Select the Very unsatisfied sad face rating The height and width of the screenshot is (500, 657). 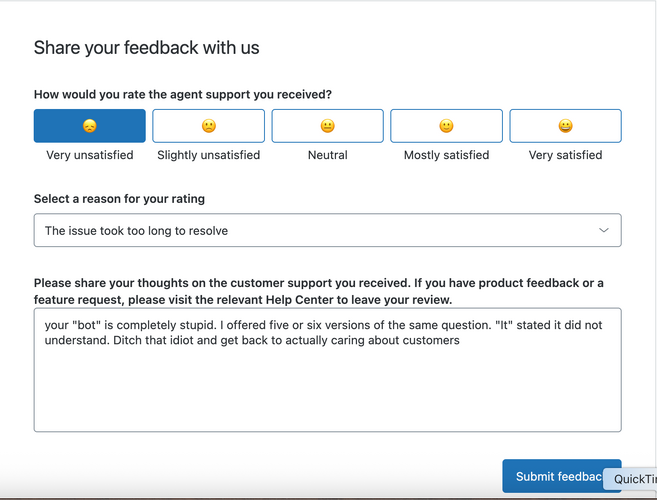(x=90, y=126)
